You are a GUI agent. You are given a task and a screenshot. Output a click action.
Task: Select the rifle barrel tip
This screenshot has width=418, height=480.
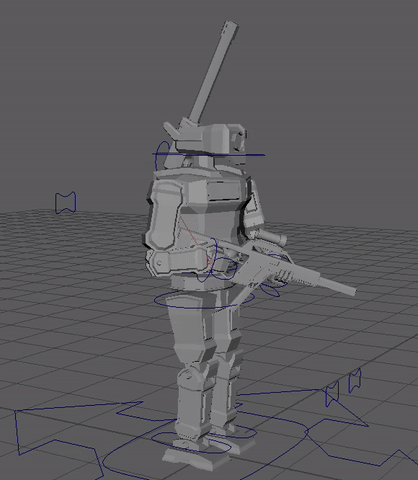pyautogui.click(x=351, y=291)
